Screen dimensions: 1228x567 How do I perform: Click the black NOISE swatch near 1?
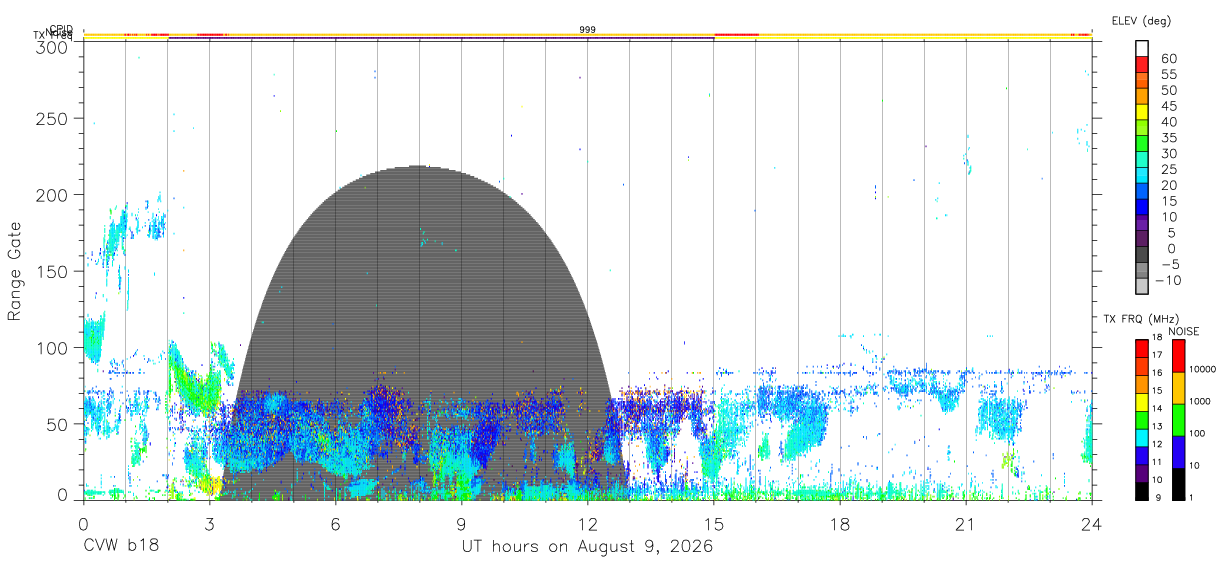(1179, 484)
